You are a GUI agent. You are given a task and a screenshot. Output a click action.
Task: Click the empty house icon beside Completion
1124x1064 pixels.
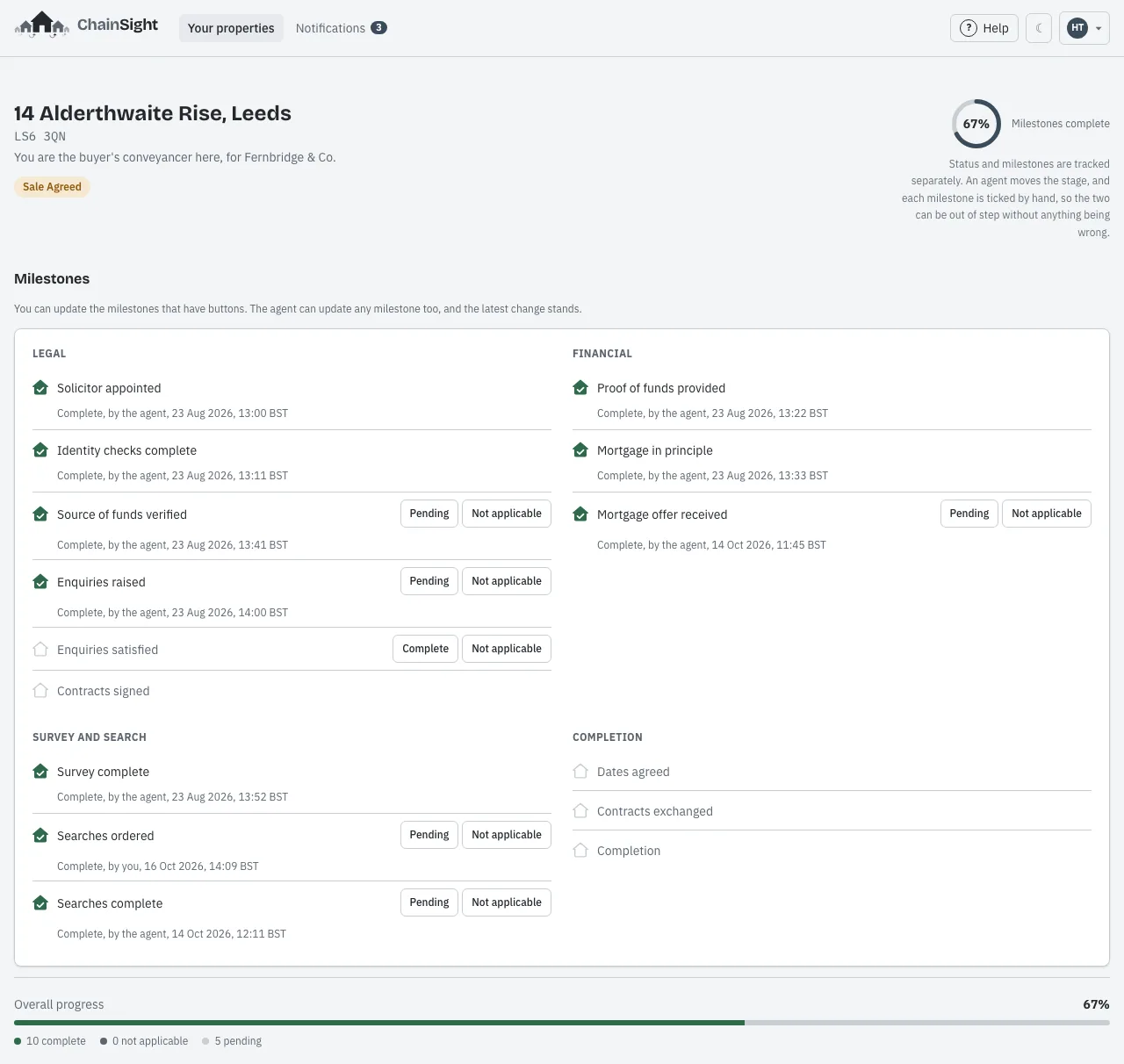(580, 851)
